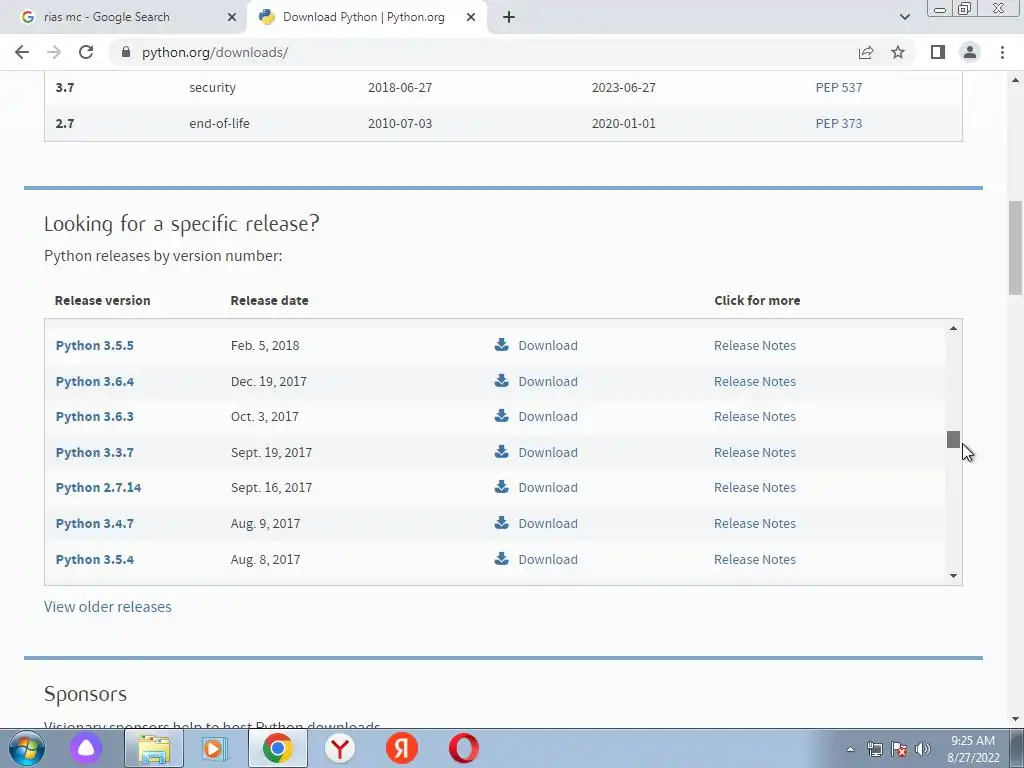
Task: Click Download text for Python 2.7.14
Action: coord(548,488)
